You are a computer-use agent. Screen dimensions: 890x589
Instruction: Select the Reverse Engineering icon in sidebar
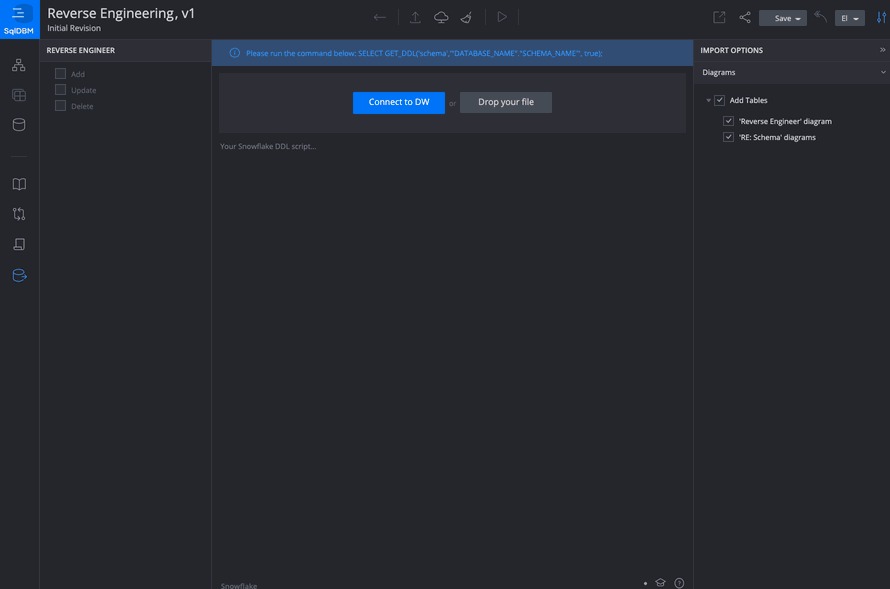pyautogui.click(x=19, y=274)
